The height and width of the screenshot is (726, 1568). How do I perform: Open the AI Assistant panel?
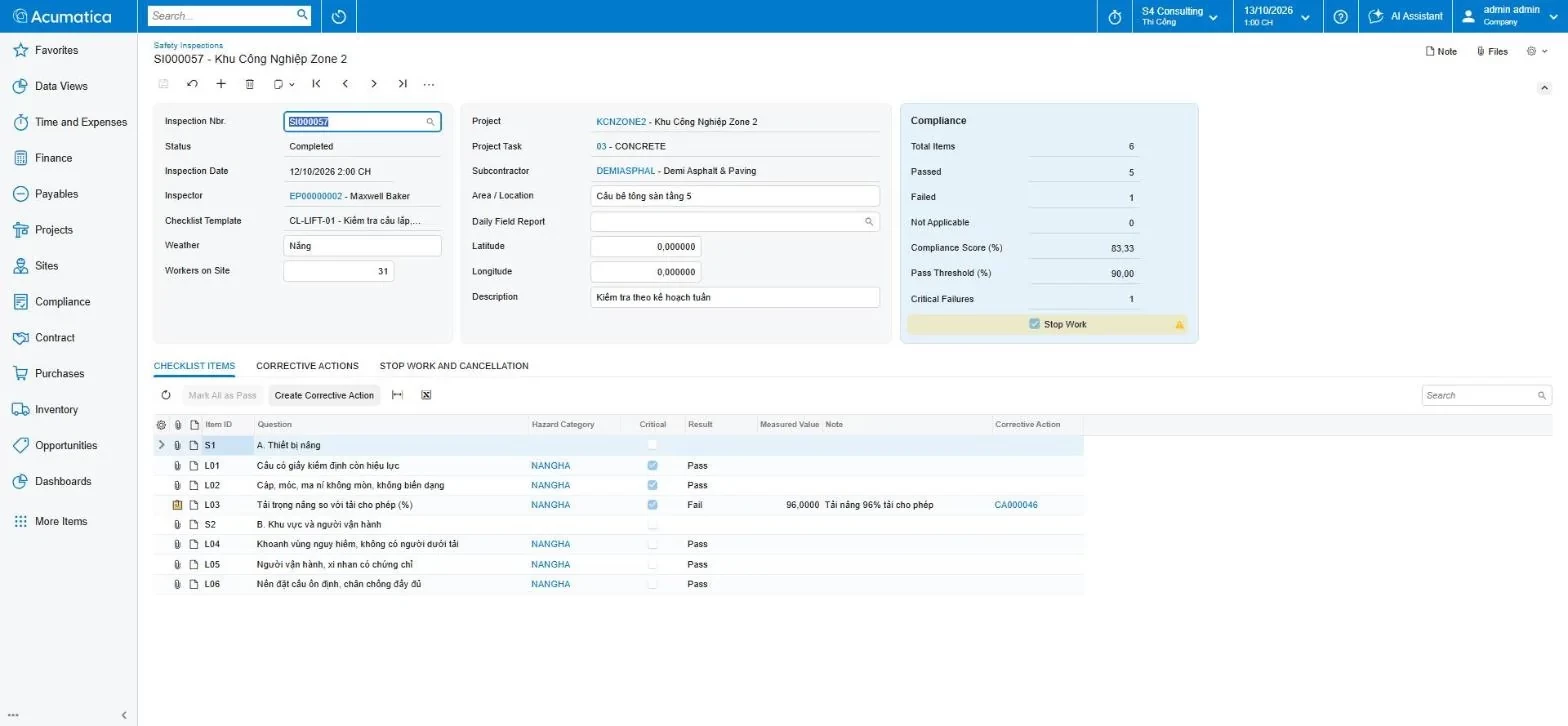1405,16
